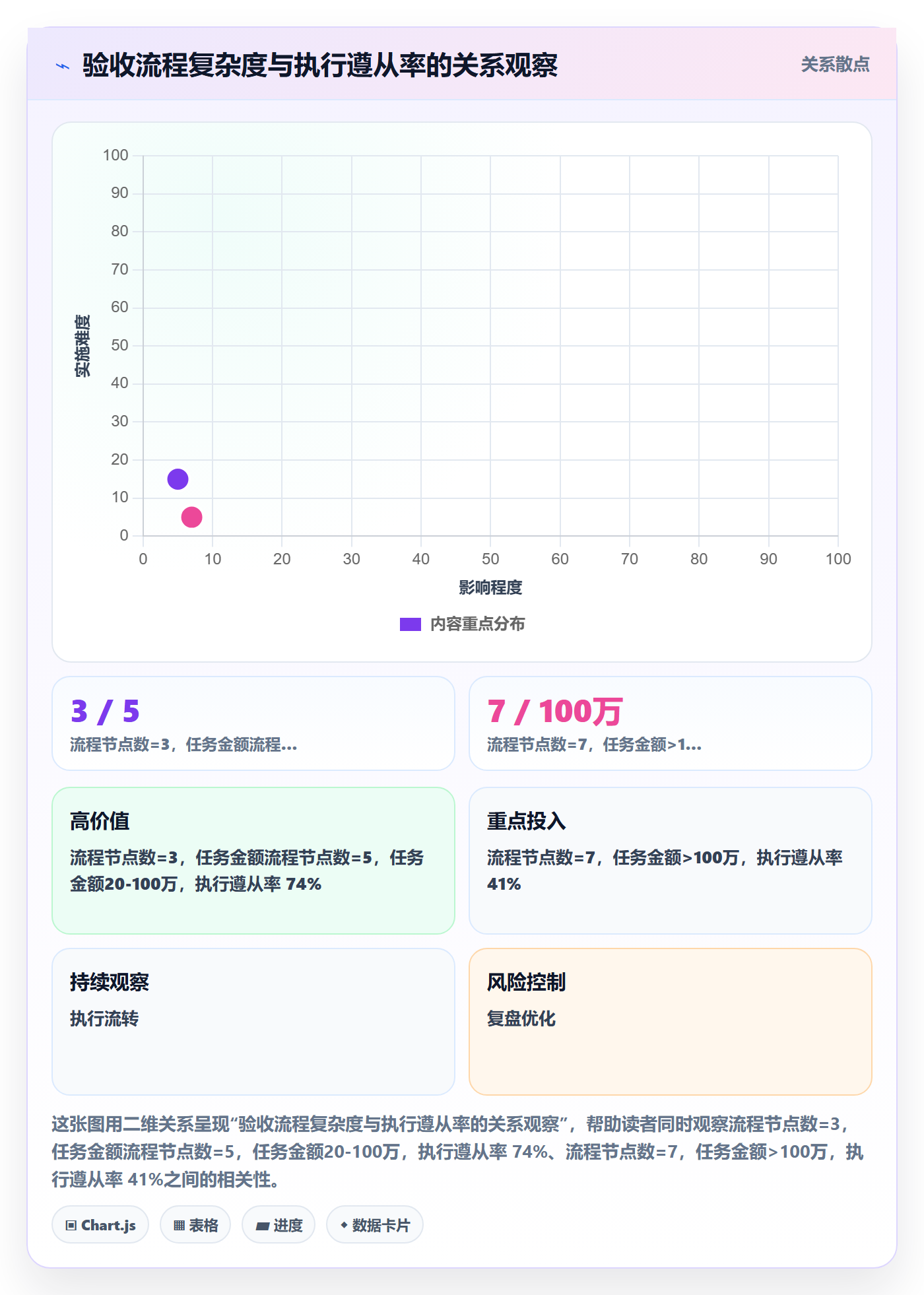Viewport: 924px width, 1295px height.
Task: Click the 影响程度 x-axis title
Action: tap(490, 587)
